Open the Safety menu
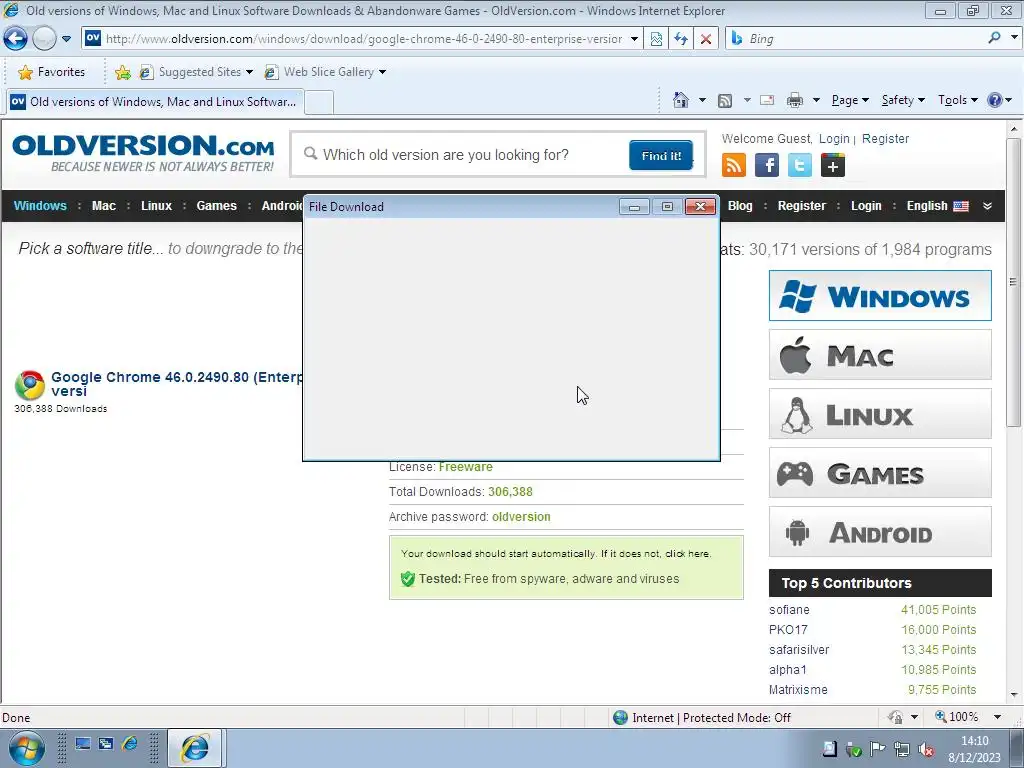 click(x=903, y=100)
